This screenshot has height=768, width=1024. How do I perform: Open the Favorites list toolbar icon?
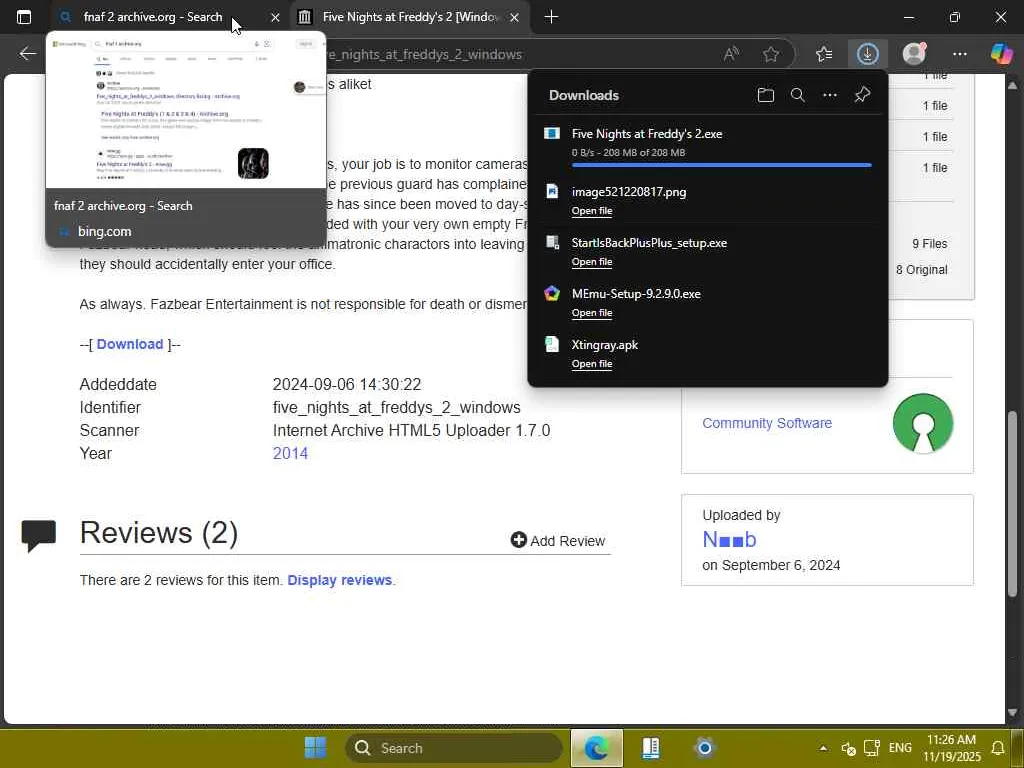[x=824, y=54]
